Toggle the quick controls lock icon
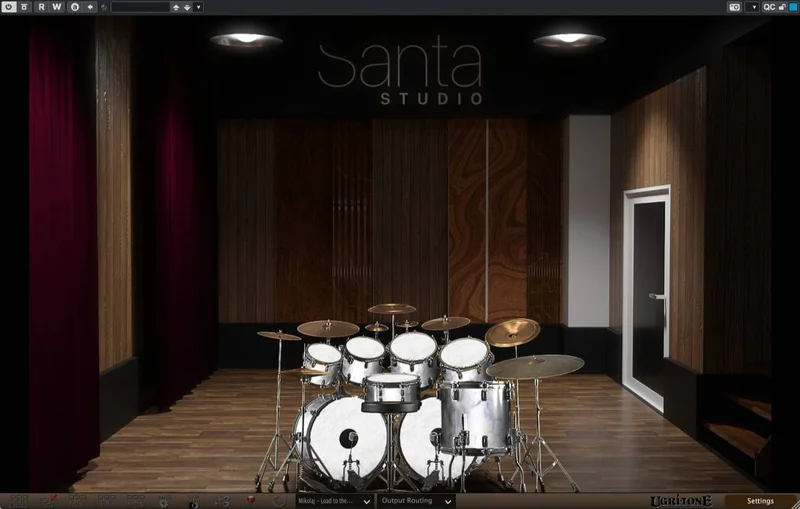The height and width of the screenshot is (509, 800). coord(782,7)
